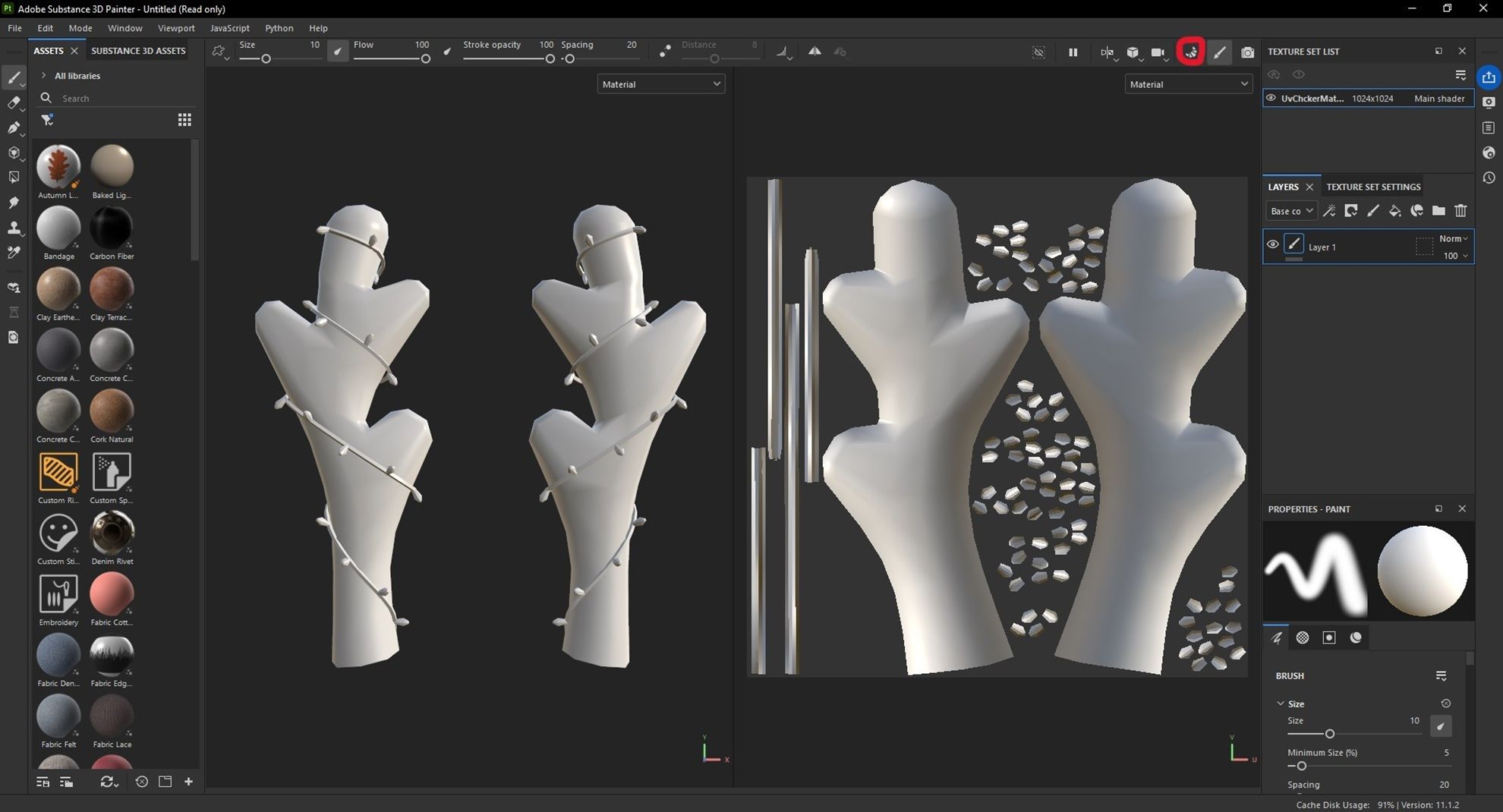Open the Base color channel dropdown

[x=1291, y=211]
